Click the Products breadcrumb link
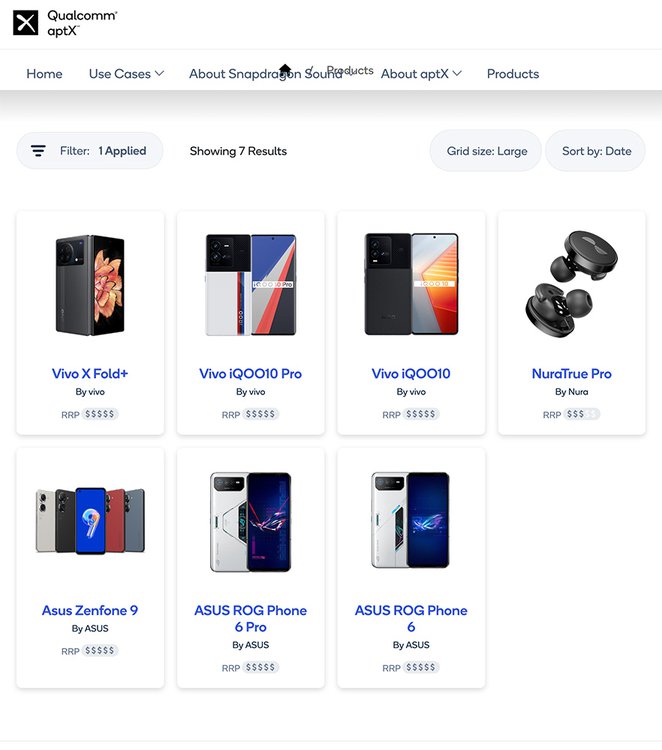 [350, 70]
